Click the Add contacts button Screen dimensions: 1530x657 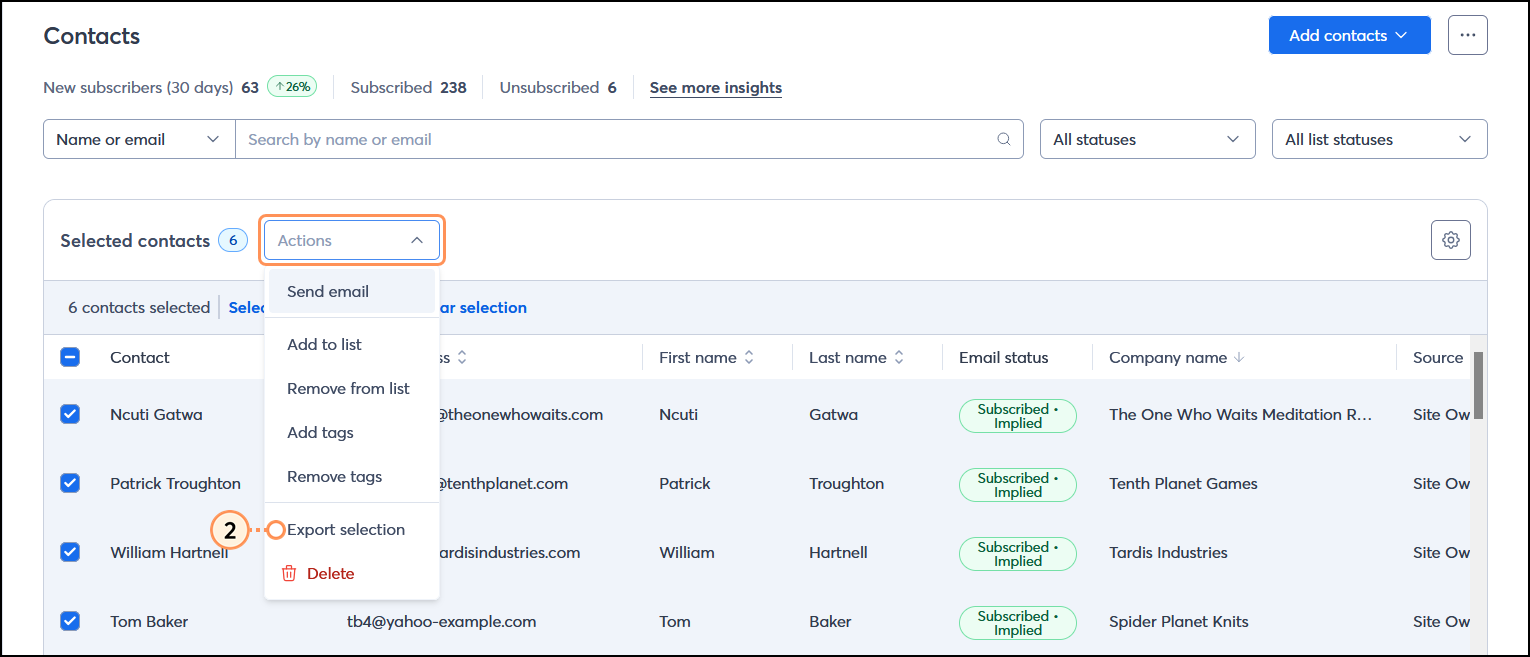pos(1349,34)
